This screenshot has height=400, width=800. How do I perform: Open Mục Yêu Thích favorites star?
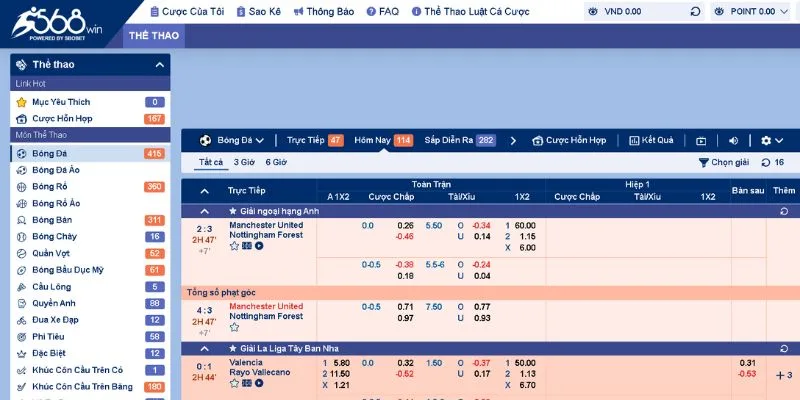coord(21,102)
